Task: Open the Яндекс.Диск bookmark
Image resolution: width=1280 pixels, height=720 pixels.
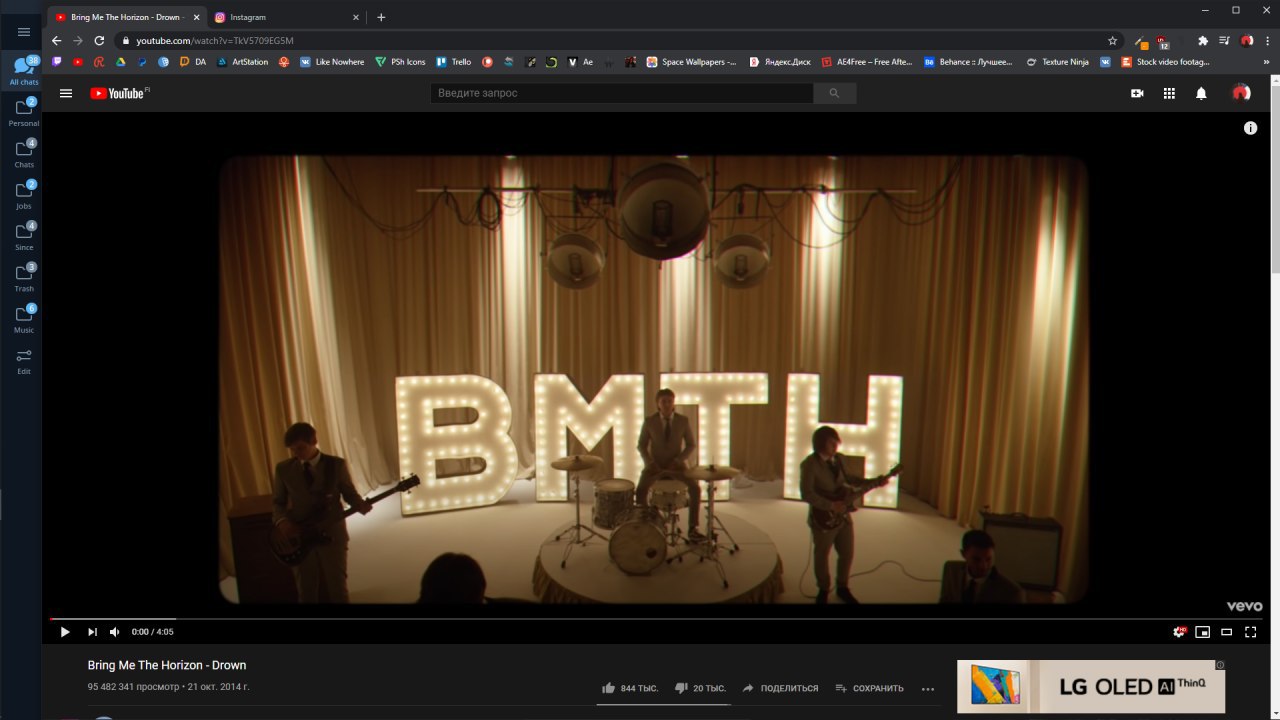Action: pos(780,62)
